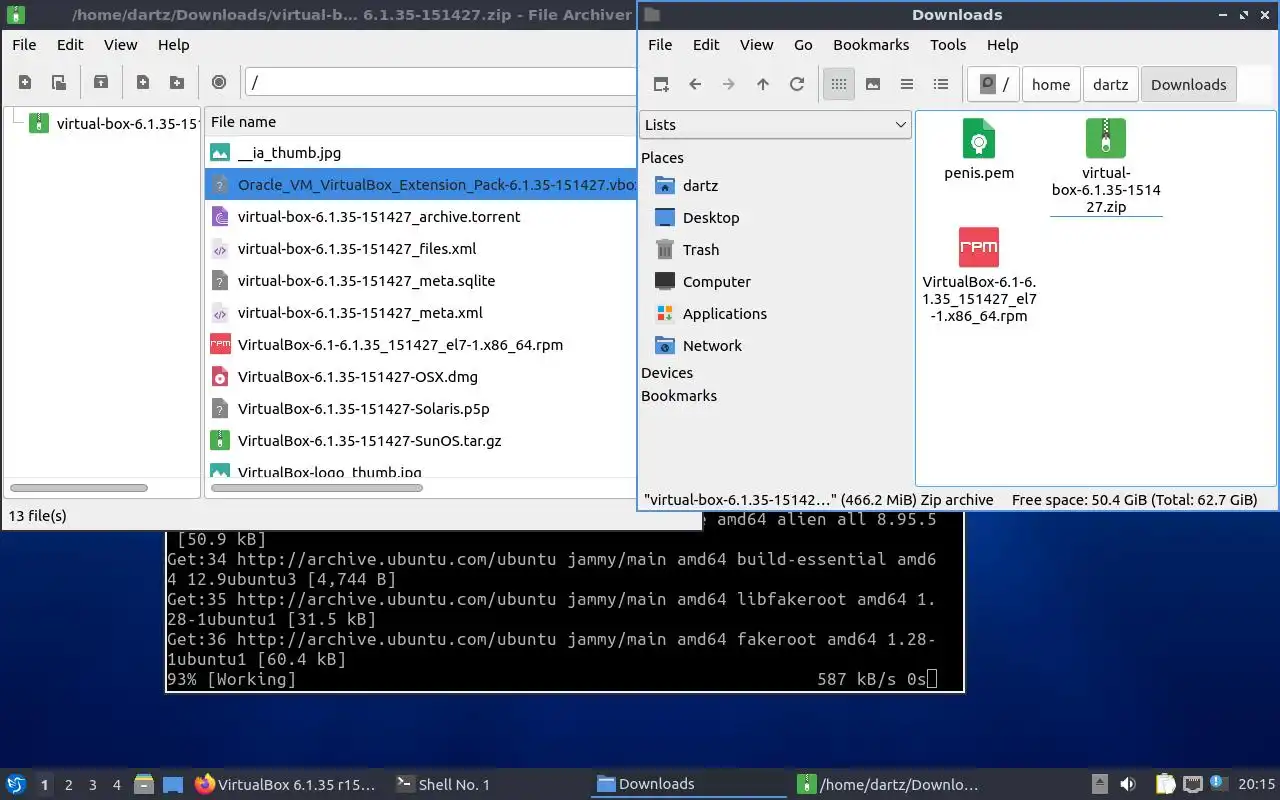Screen dimensions: 1280x800
Task: Click the dartz breadcrumb button
Action: coord(1110,85)
